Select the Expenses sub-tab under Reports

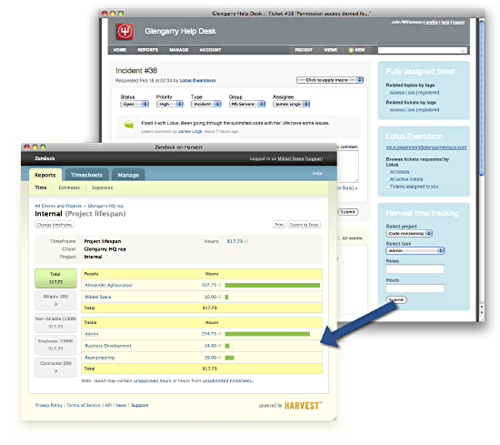point(102,188)
